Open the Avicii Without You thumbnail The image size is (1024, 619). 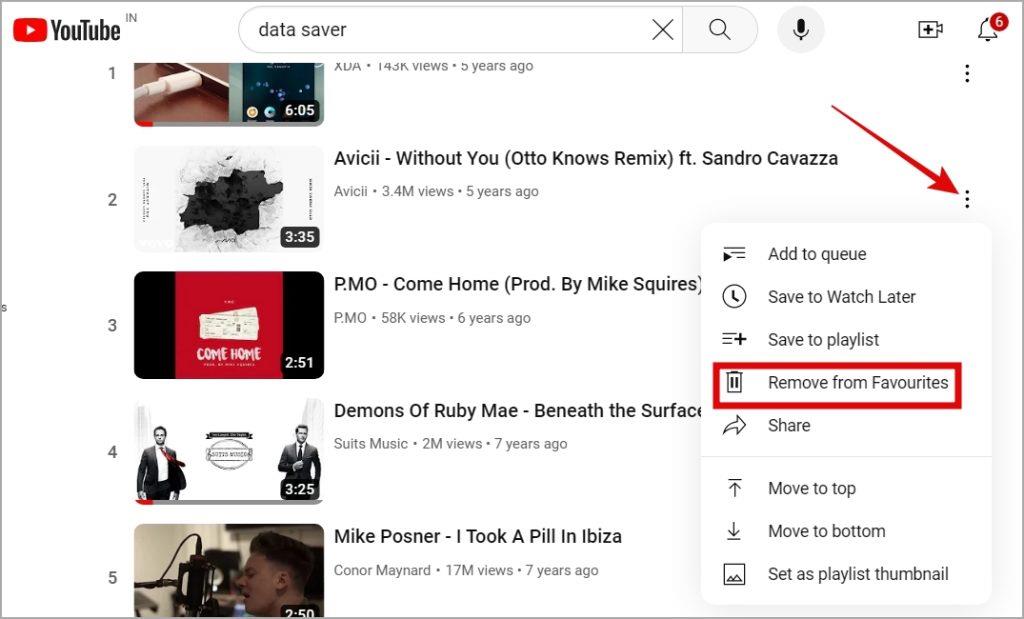coord(229,198)
